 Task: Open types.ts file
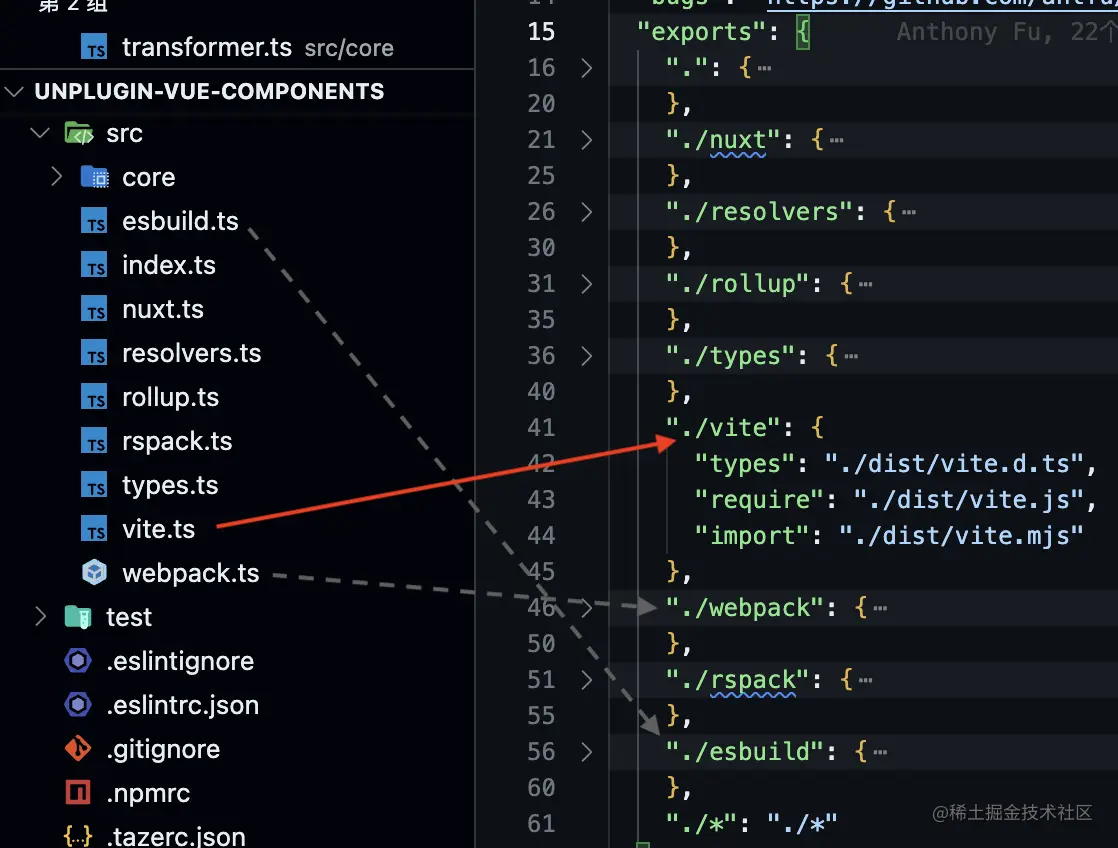[170, 486]
